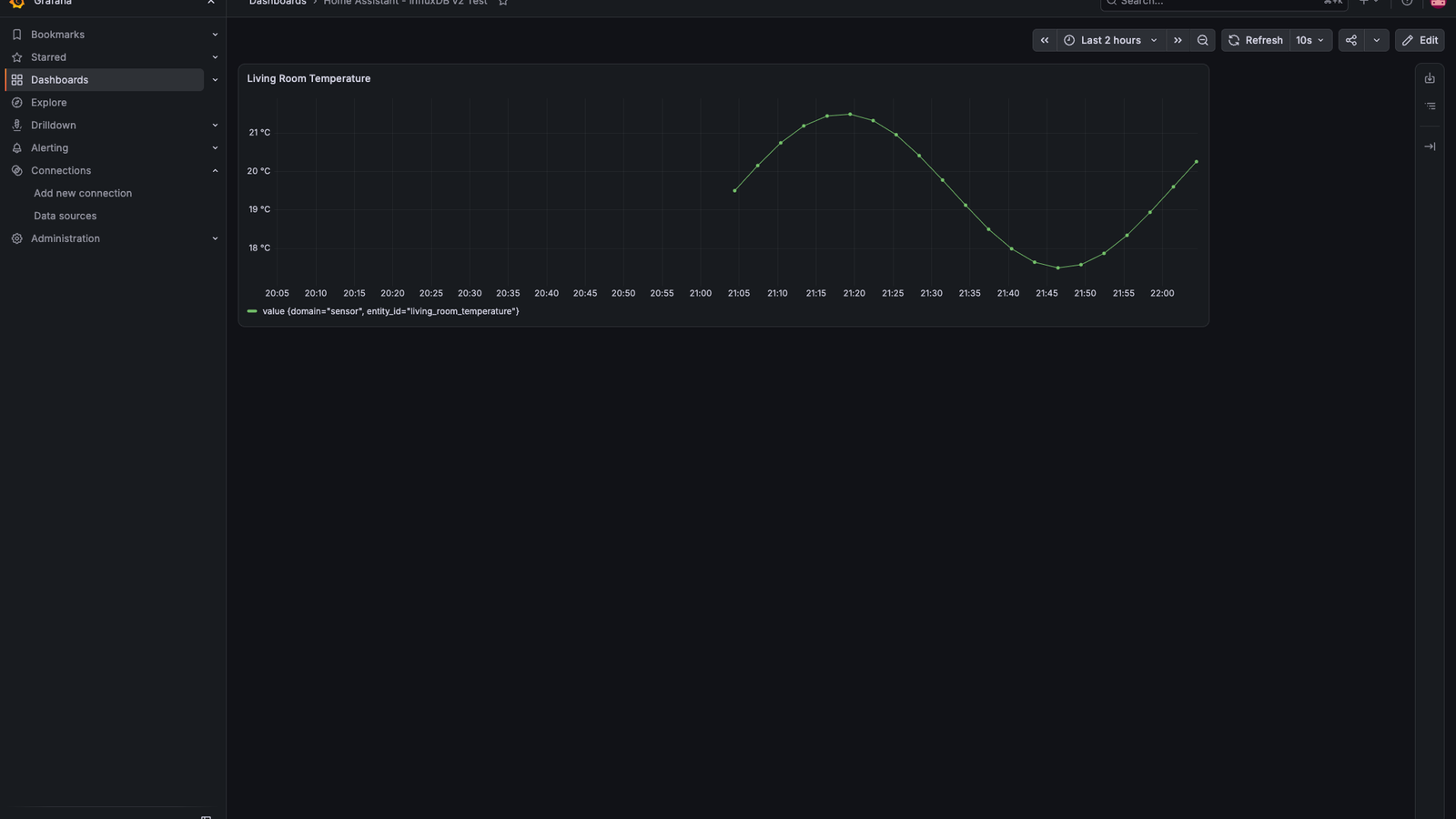Open Add new connection
This screenshot has height=819, width=1456.
pos(83,193)
